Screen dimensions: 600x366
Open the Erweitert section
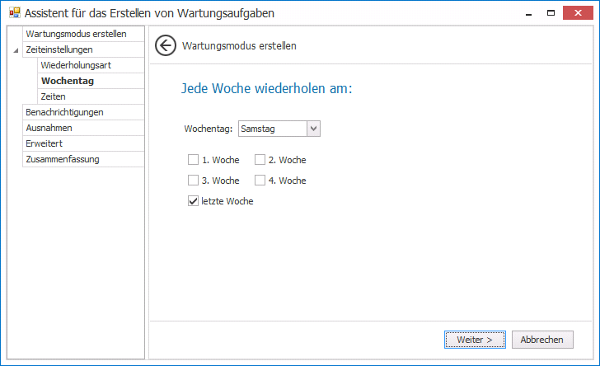[x=83, y=144]
